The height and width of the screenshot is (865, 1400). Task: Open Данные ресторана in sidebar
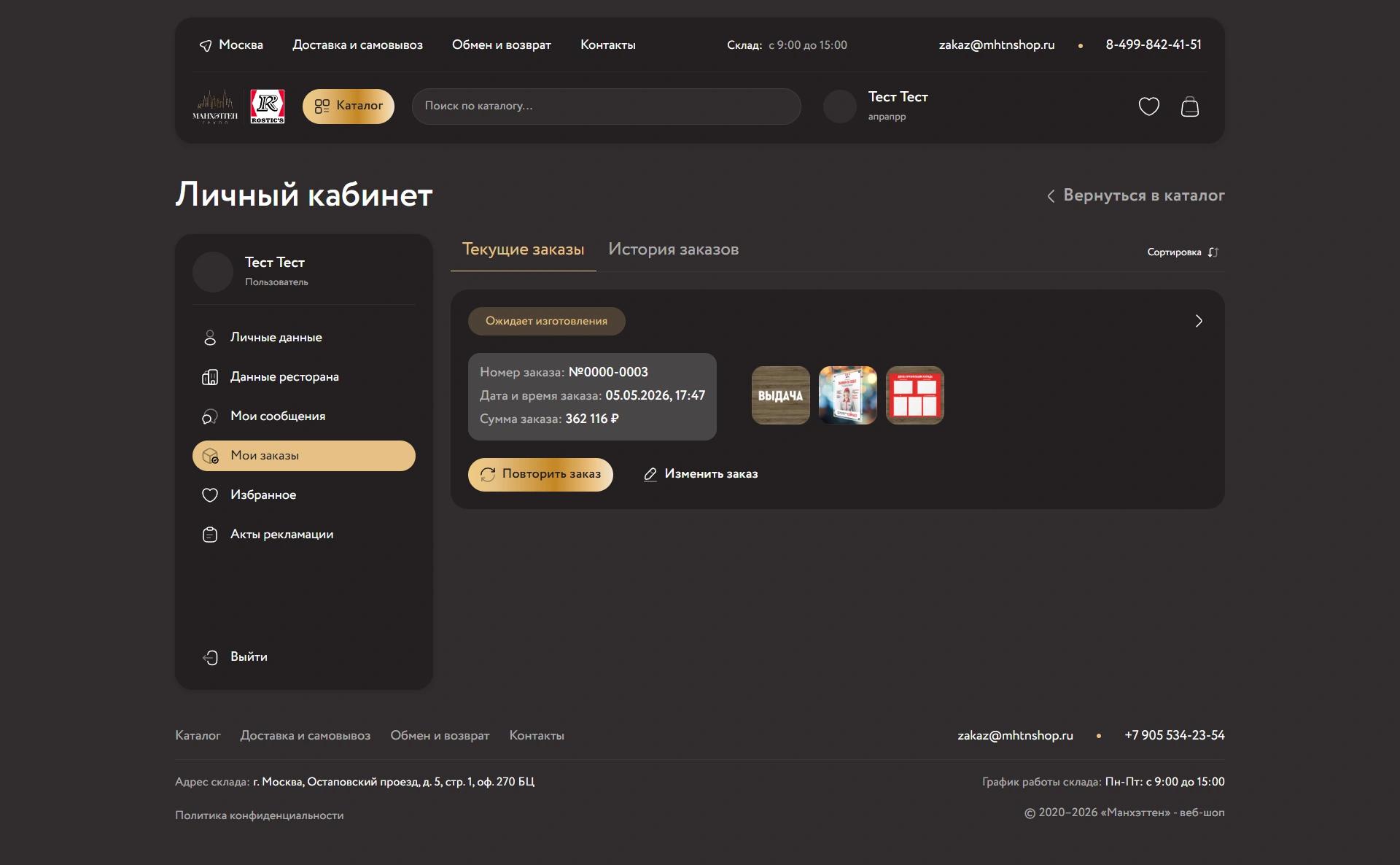coord(304,377)
